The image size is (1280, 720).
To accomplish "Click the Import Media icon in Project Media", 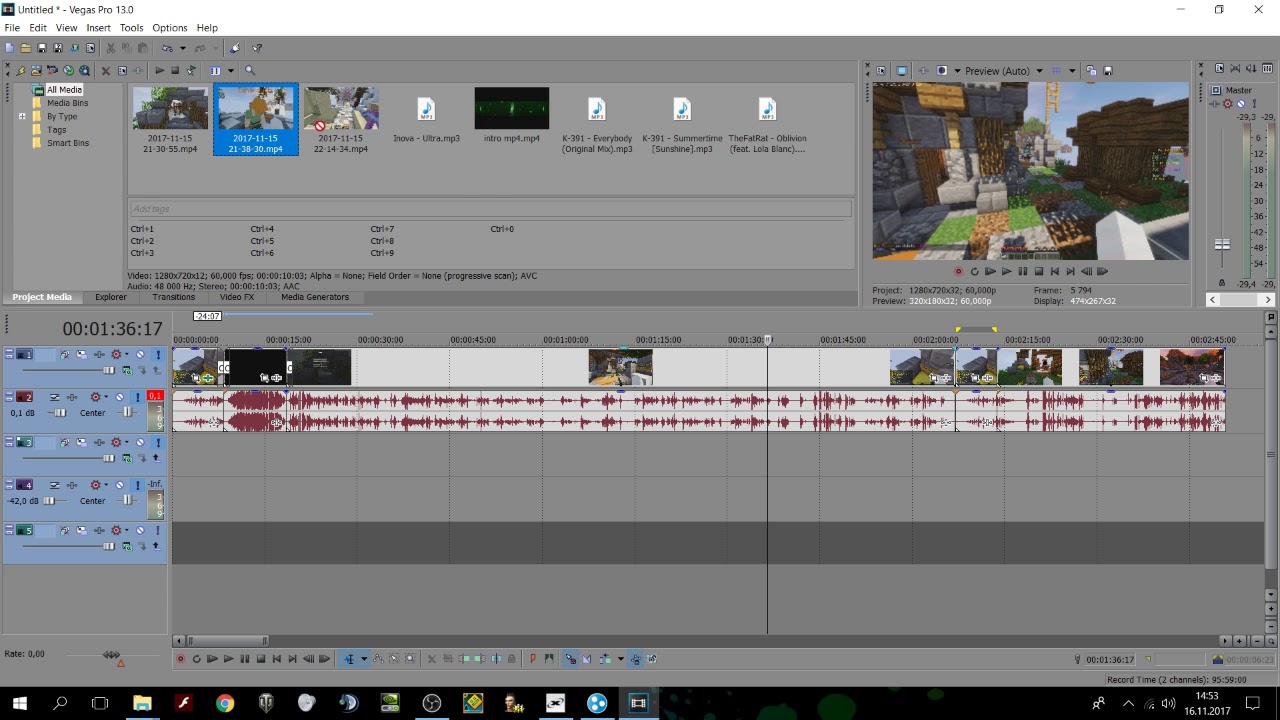I will tap(36, 71).
